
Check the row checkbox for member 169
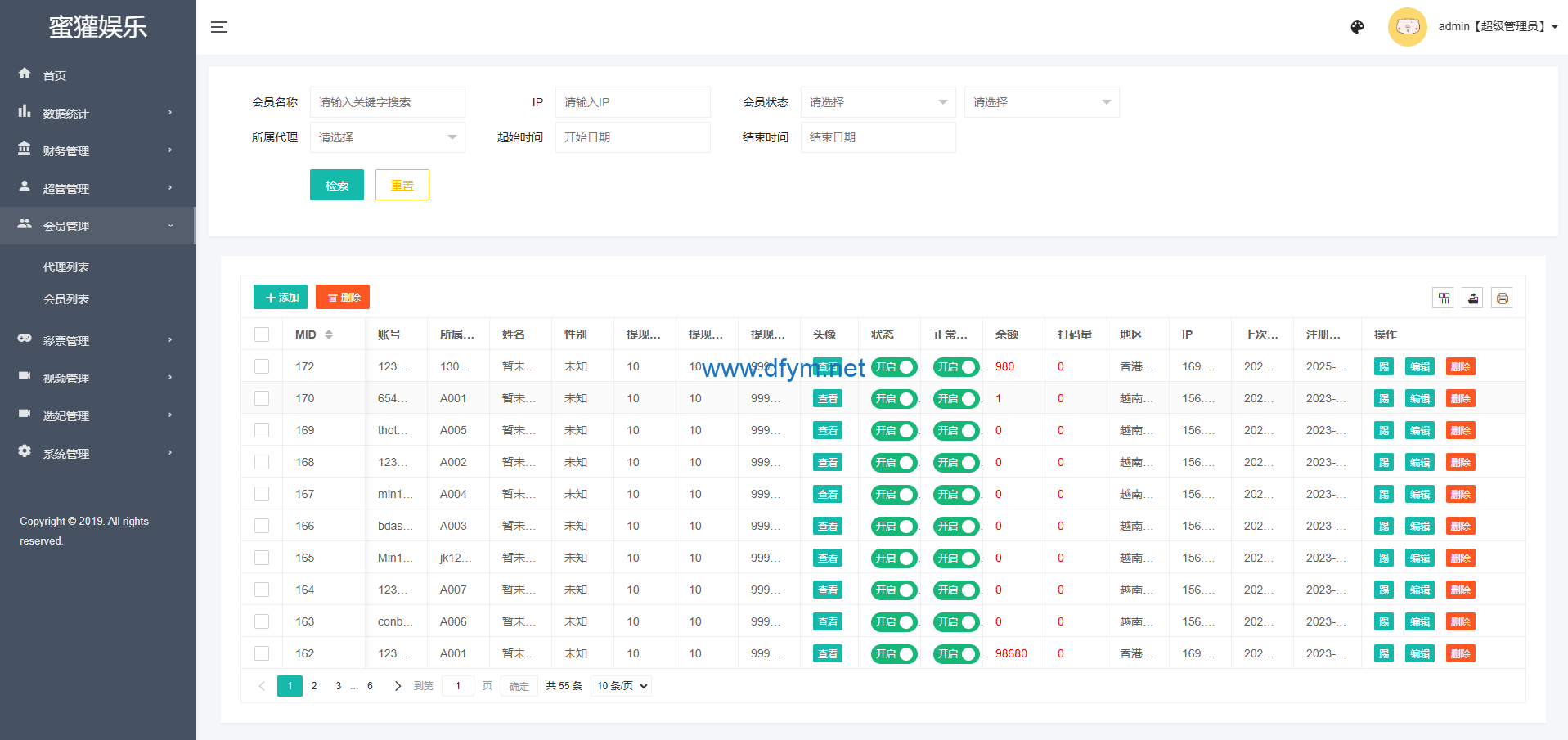(262, 430)
